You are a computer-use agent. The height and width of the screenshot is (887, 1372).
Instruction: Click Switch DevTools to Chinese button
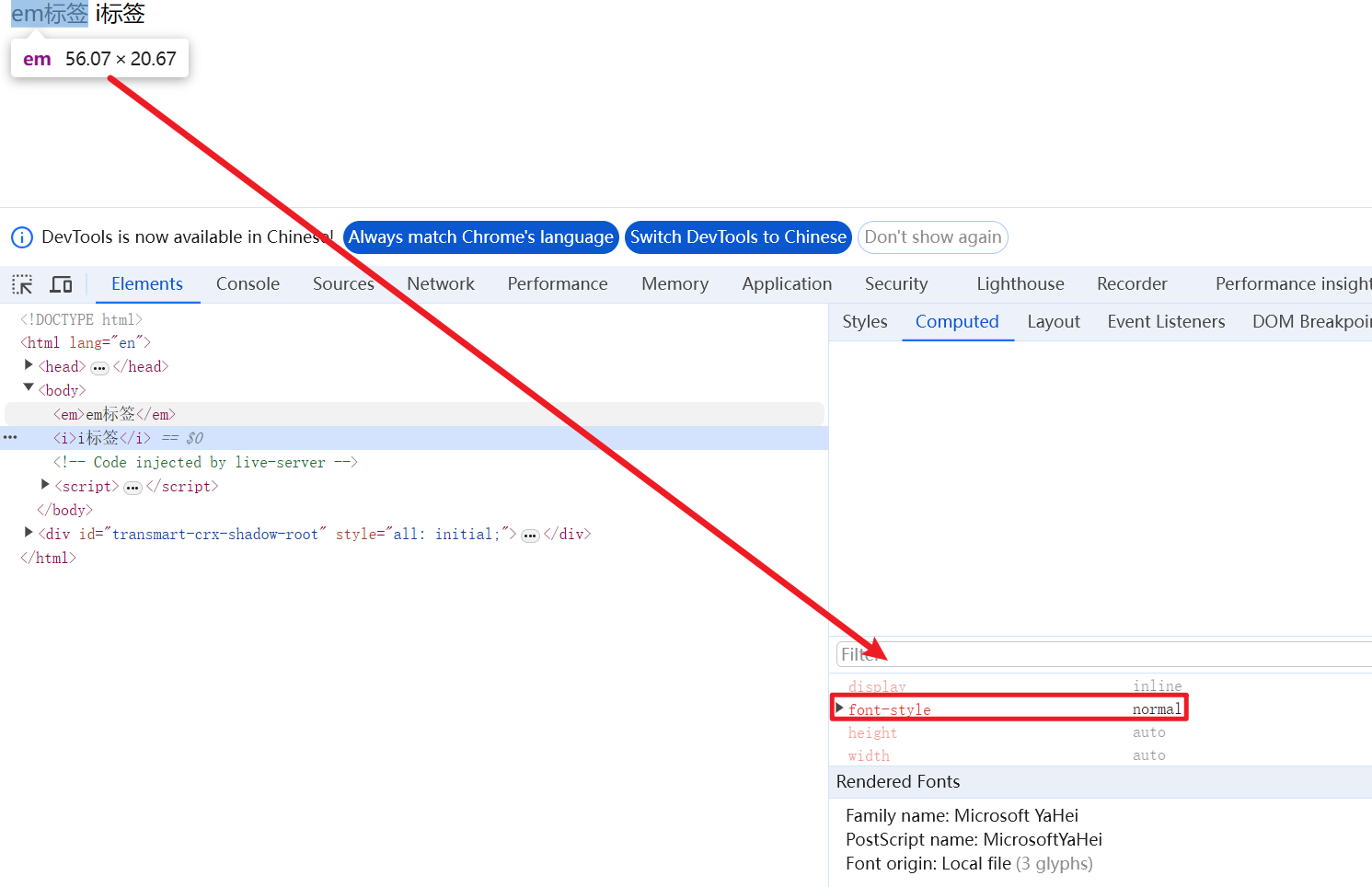[738, 237]
